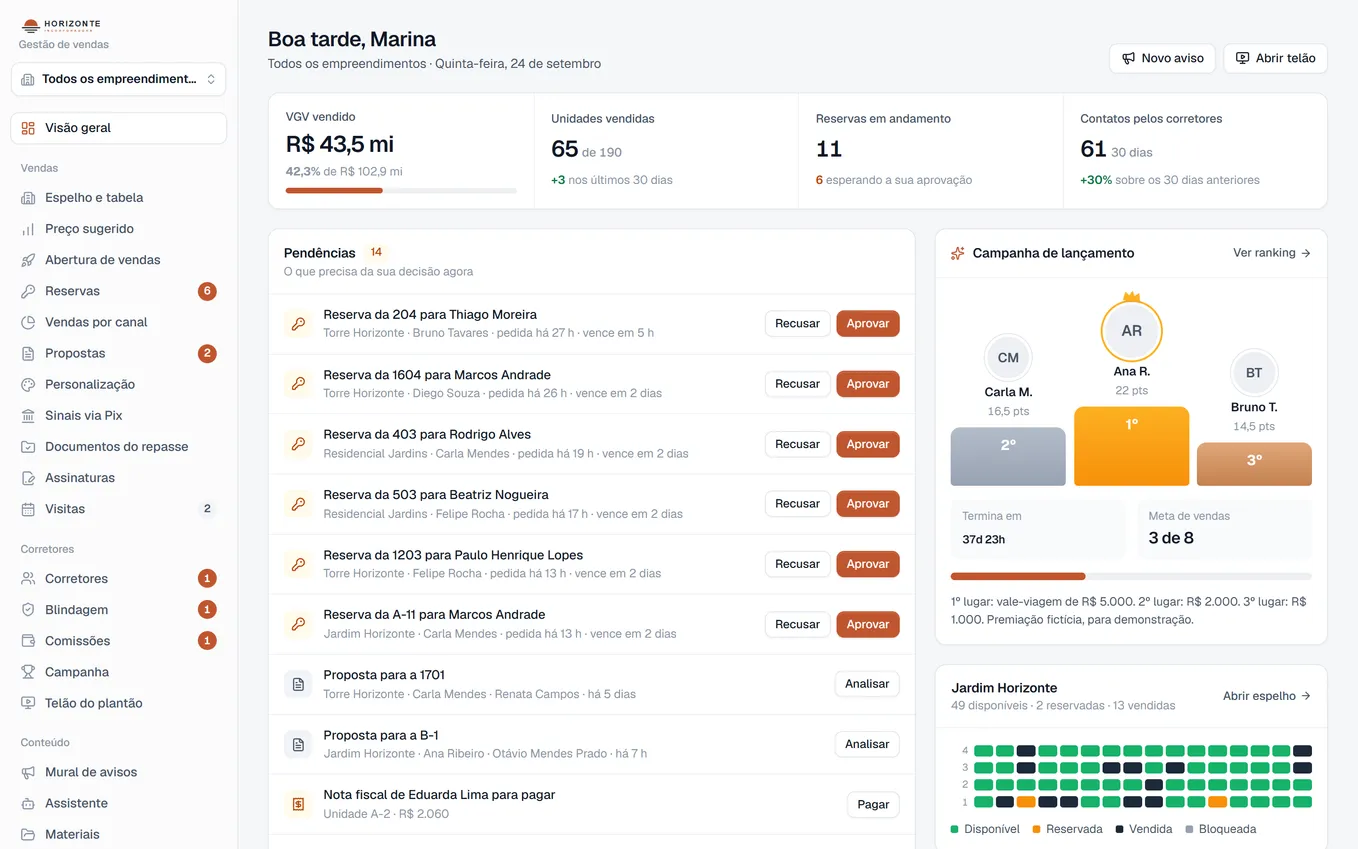
Task: Click the Abertura de vendas rocket icon
Action: (x=28, y=260)
